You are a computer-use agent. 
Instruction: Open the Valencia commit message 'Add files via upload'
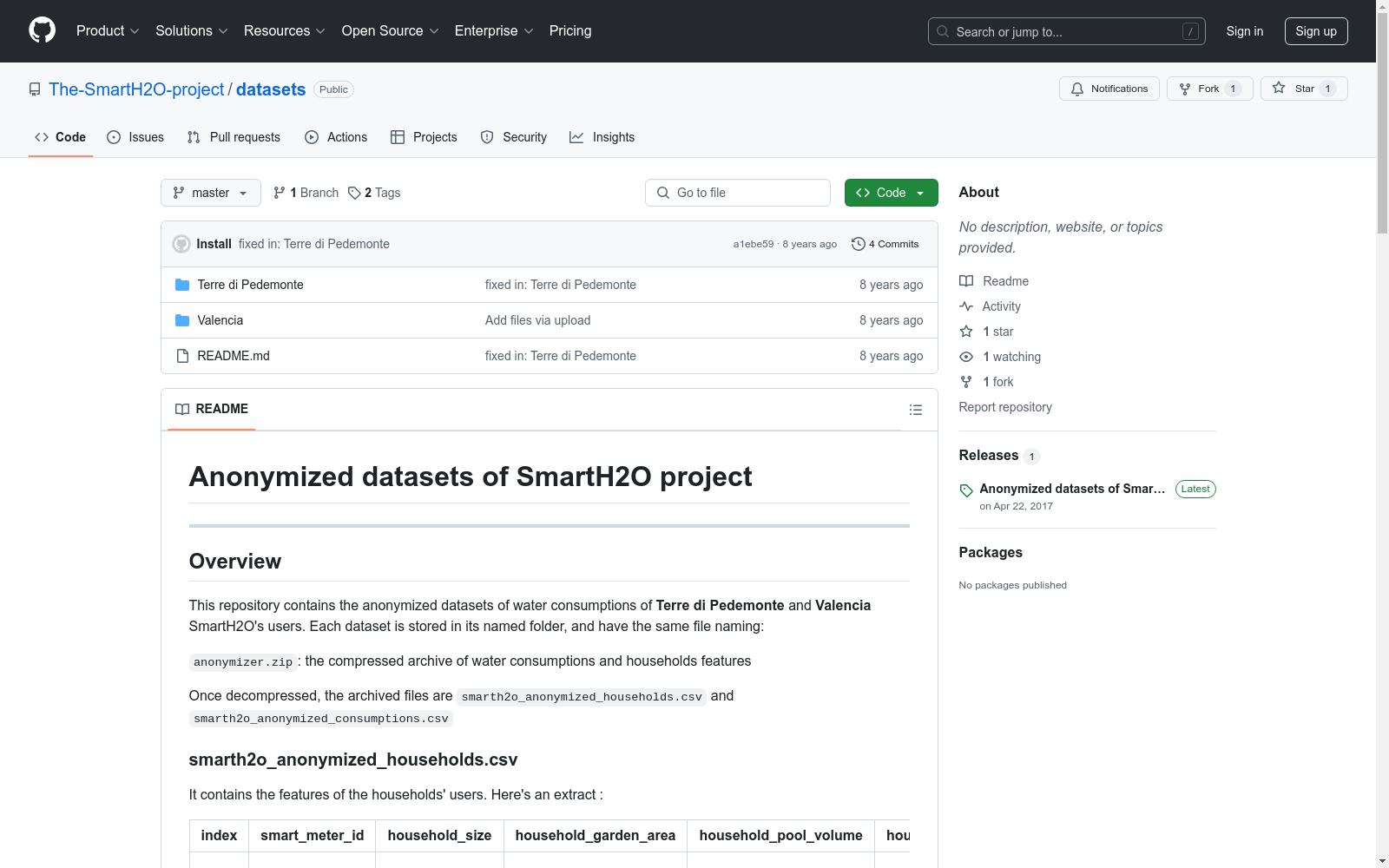537,320
